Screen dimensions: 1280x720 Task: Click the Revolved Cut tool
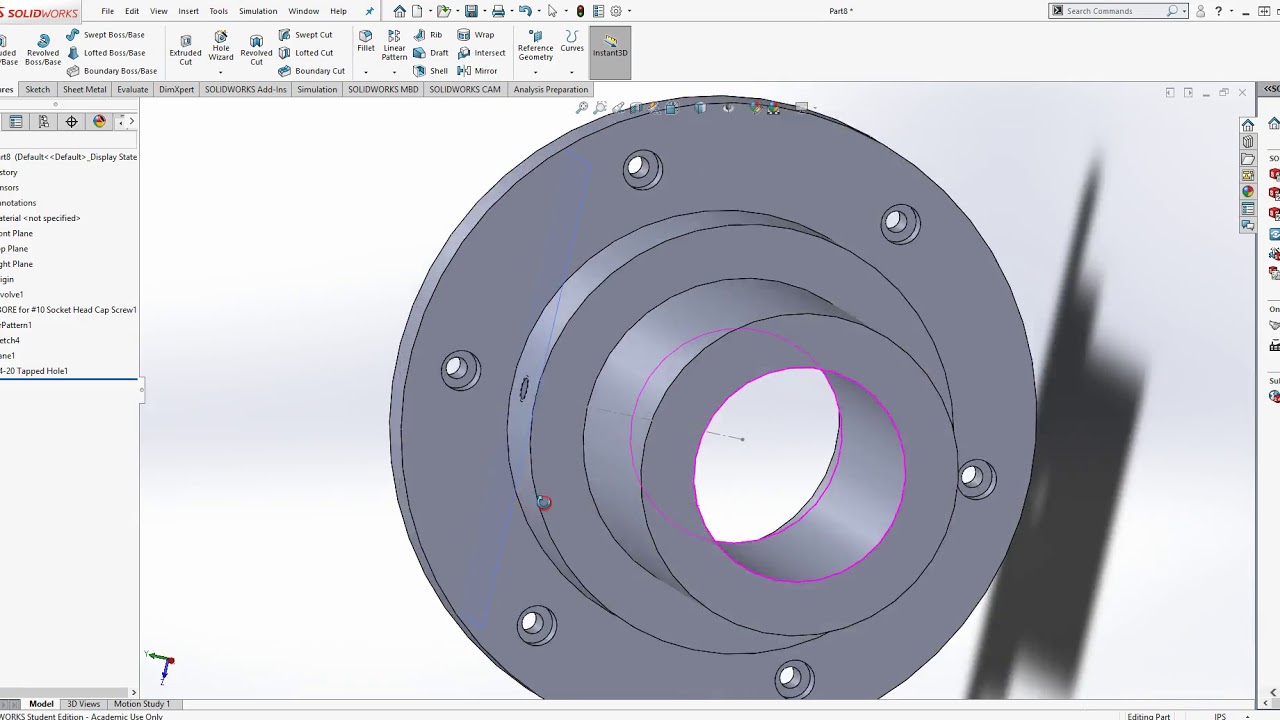tap(256, 47)
